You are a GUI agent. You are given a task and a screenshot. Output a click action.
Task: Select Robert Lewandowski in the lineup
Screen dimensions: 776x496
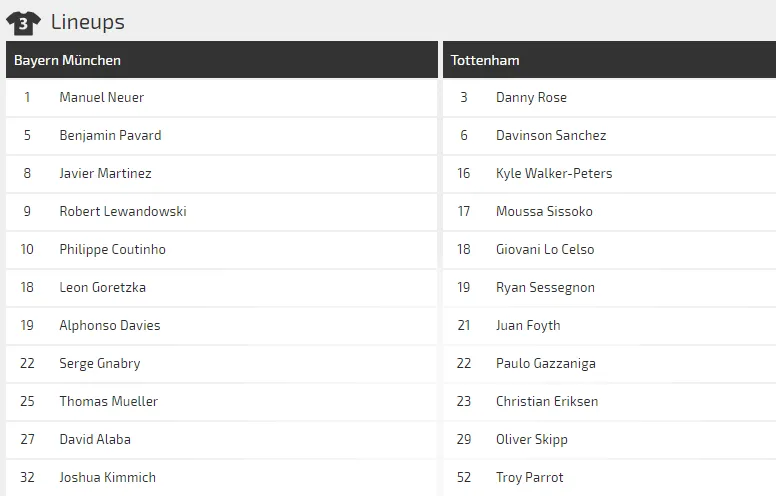[122, 211]
